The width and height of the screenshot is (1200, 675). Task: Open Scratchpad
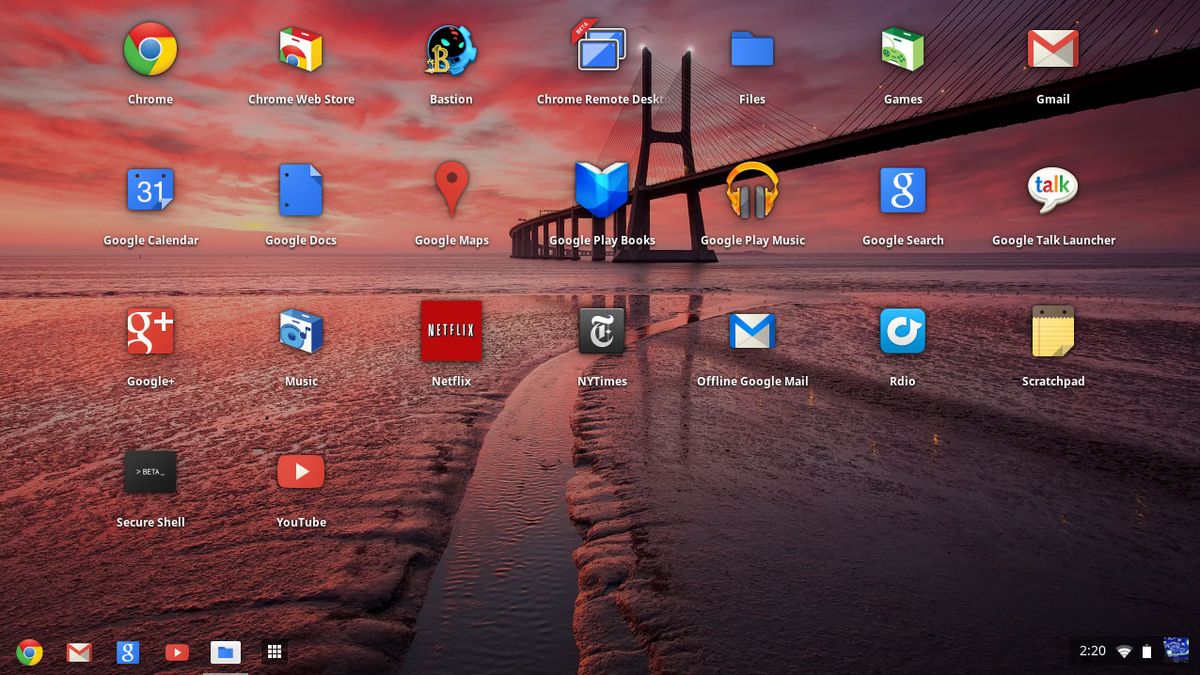[x=1053, y=330]
